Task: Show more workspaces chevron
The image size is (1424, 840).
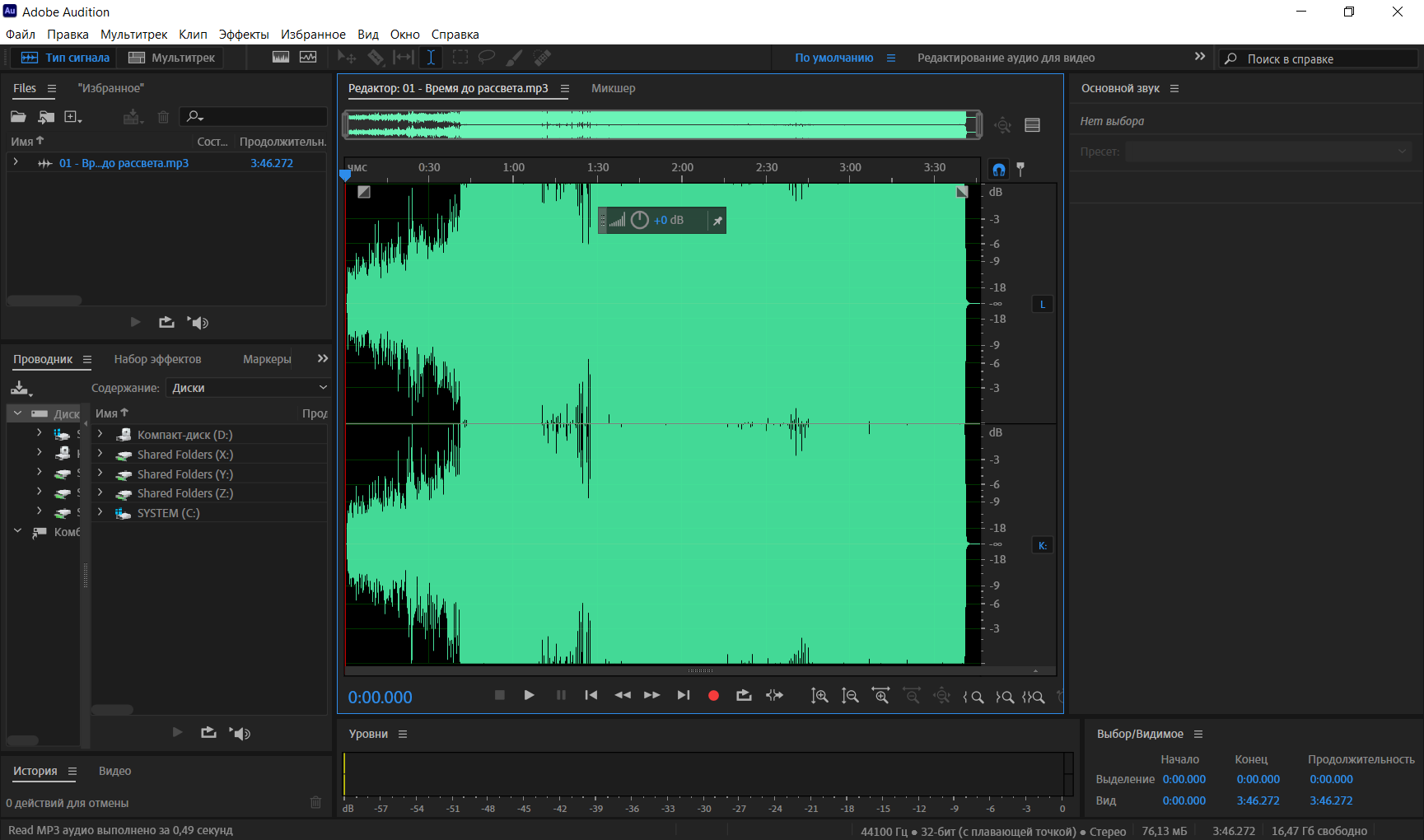Action: pyautogui.click(x=1199, y=57)
